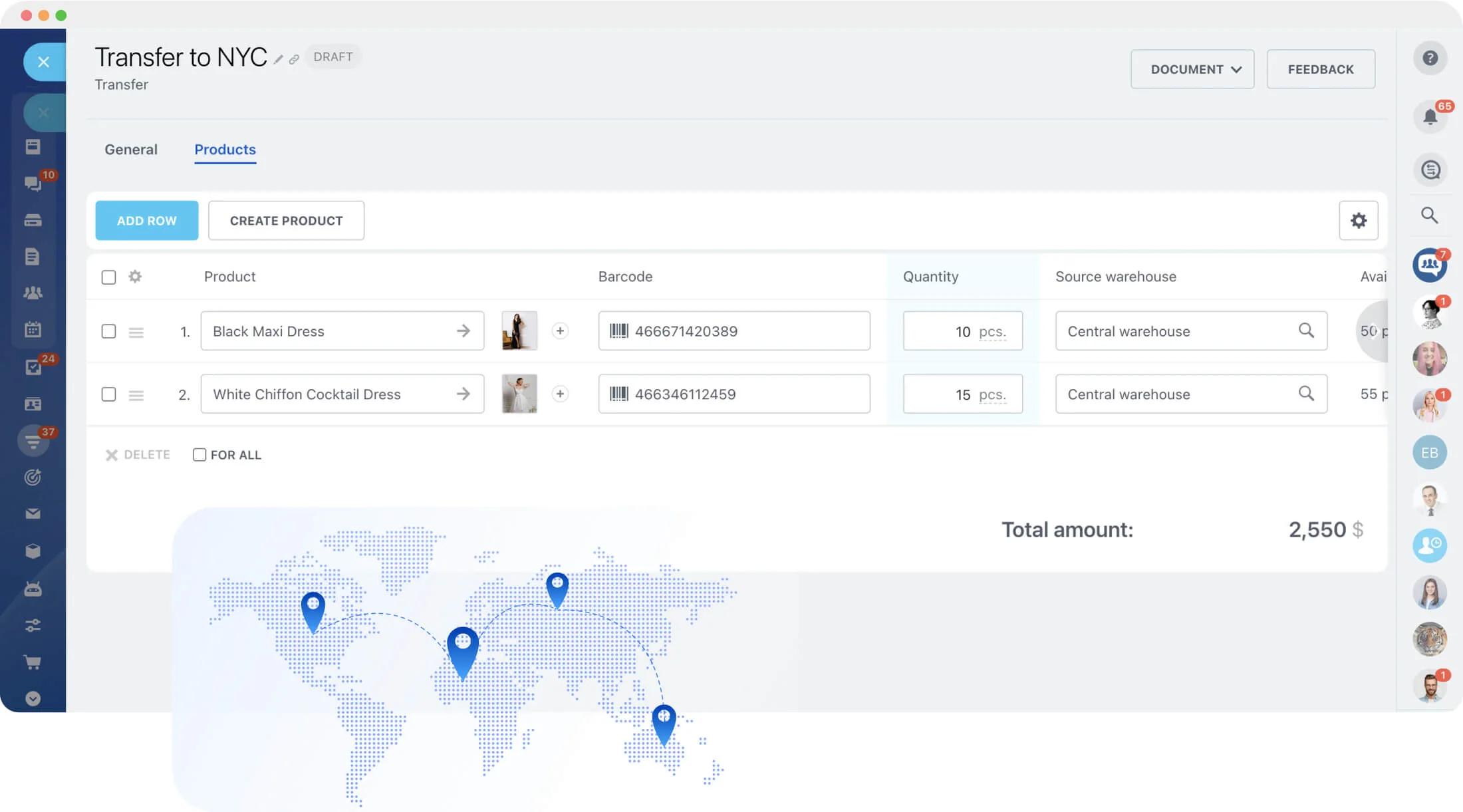Open pcs. unit selector in first row
The height and width of the screenshot is (812, 1463).
coord(992,332)
